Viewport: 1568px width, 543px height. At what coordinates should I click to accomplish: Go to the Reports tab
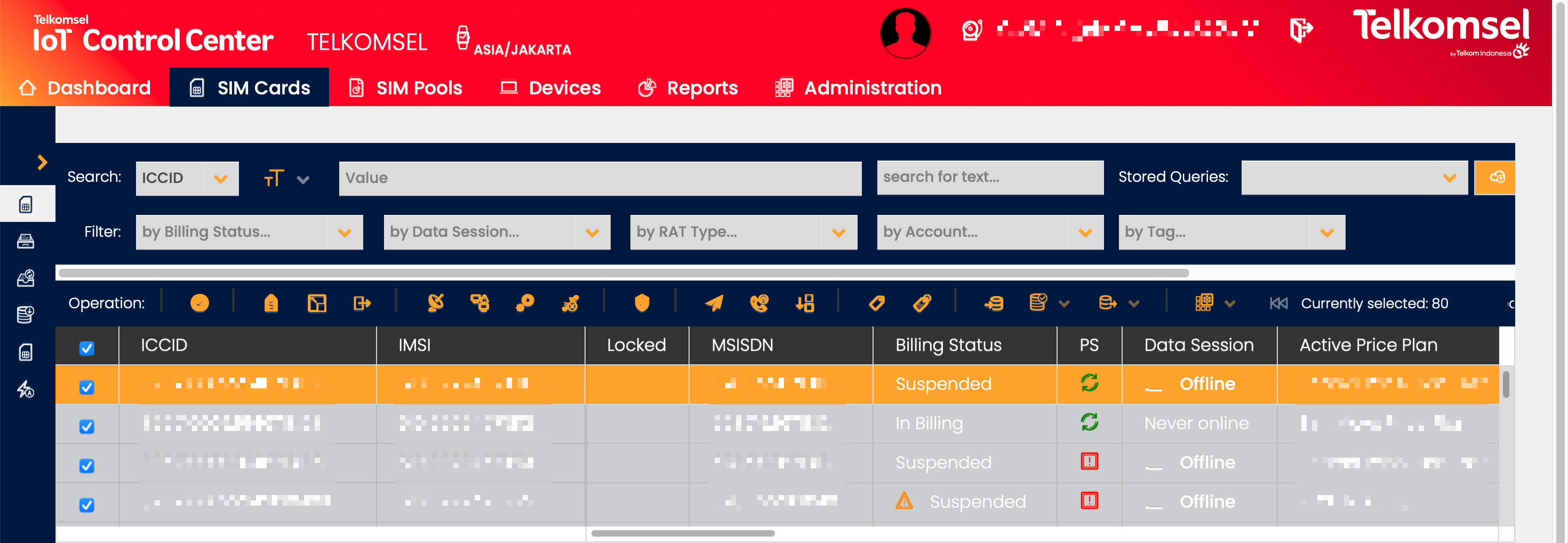(x=688, y=87)
